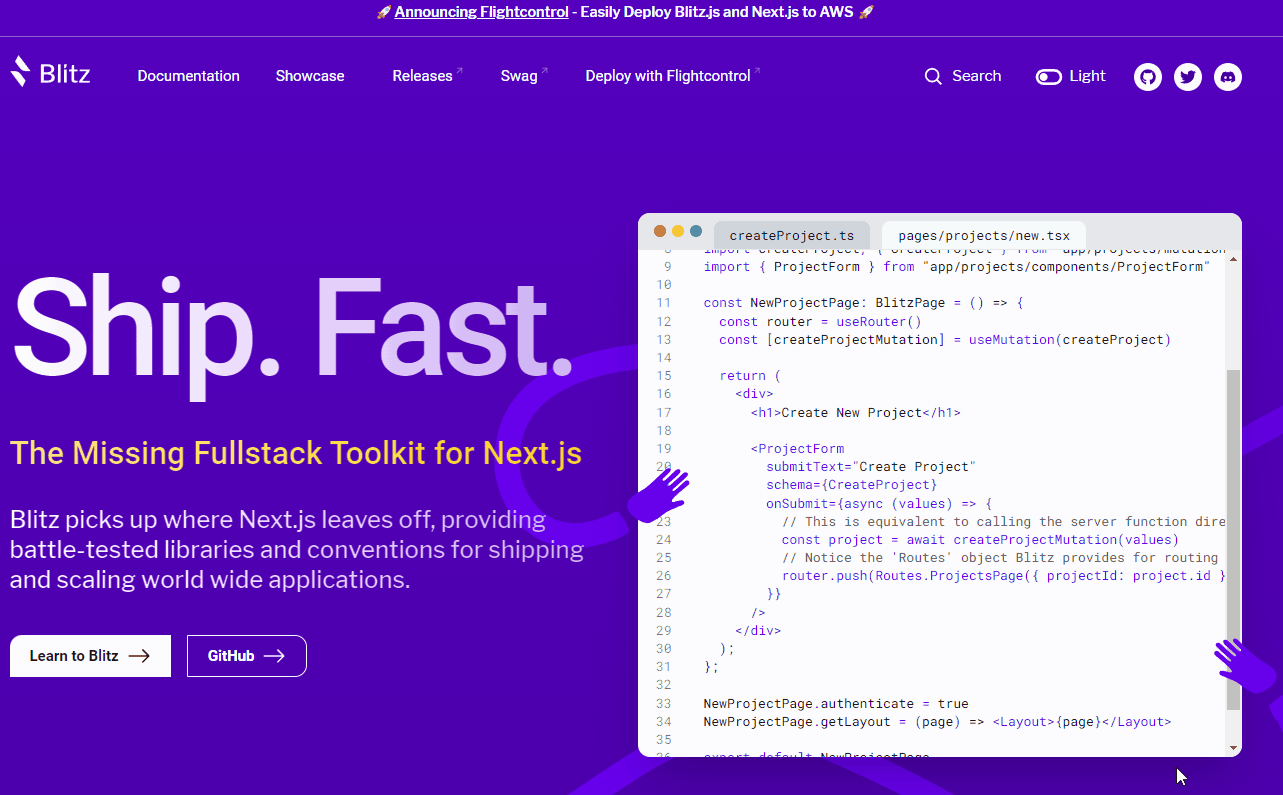The width and height of the screenshot is (1283, 795).
Task: Open the Blitz Discord icon link
Action: (x=1228, y=77)
